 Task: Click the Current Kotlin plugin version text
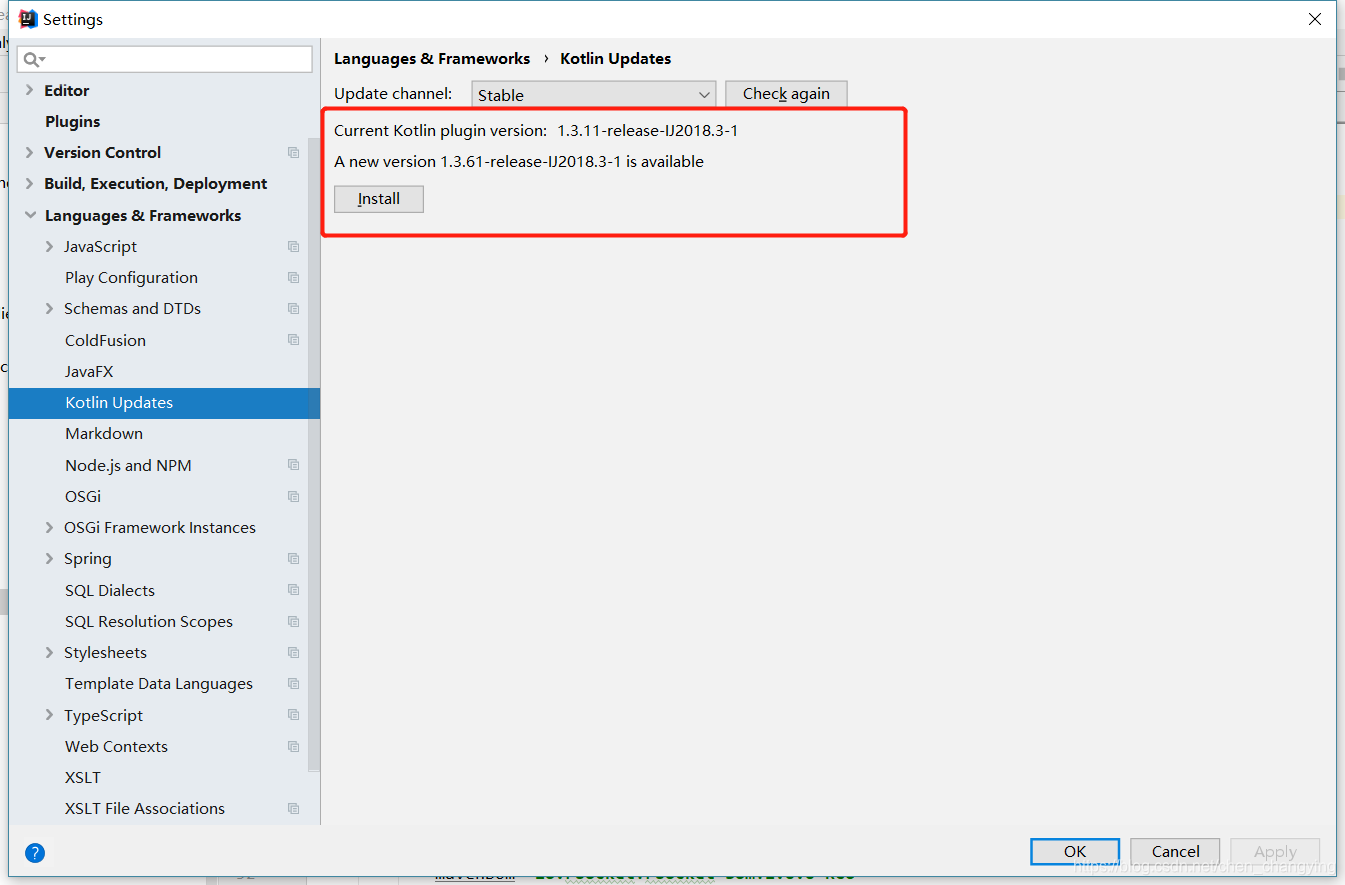click(x=536, y=131)
